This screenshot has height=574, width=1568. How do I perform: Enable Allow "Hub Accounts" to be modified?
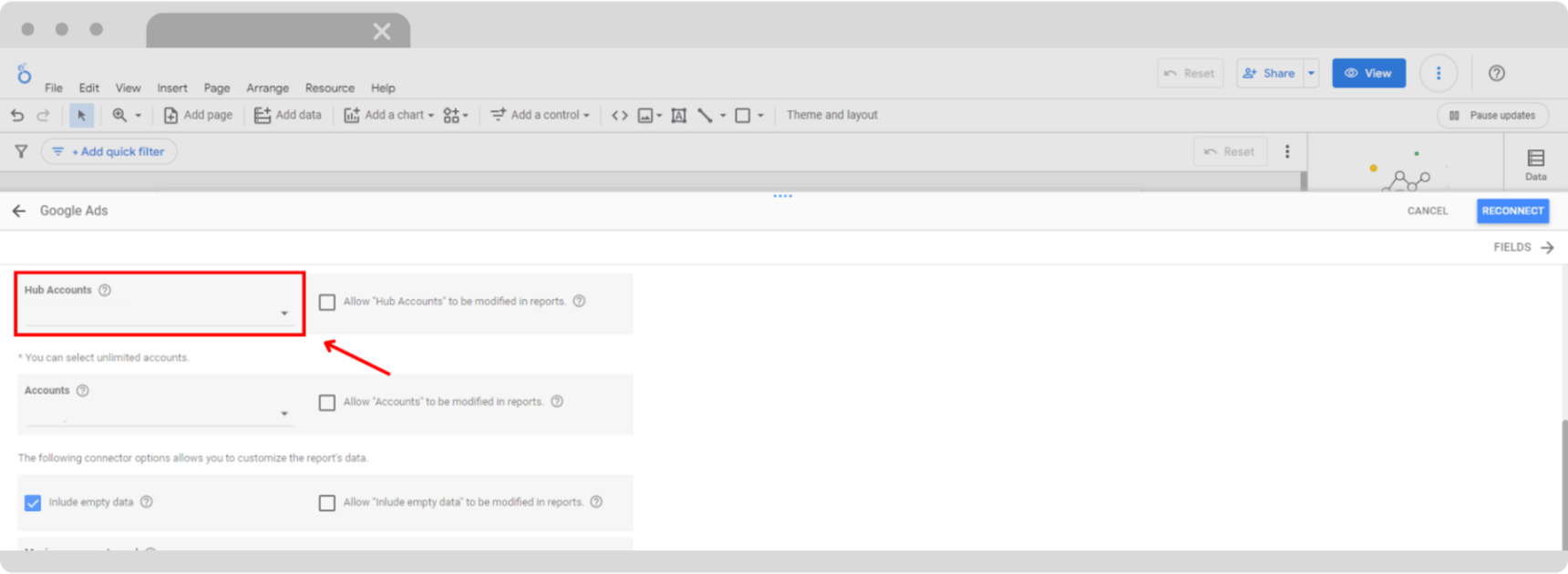coord(327,302)
